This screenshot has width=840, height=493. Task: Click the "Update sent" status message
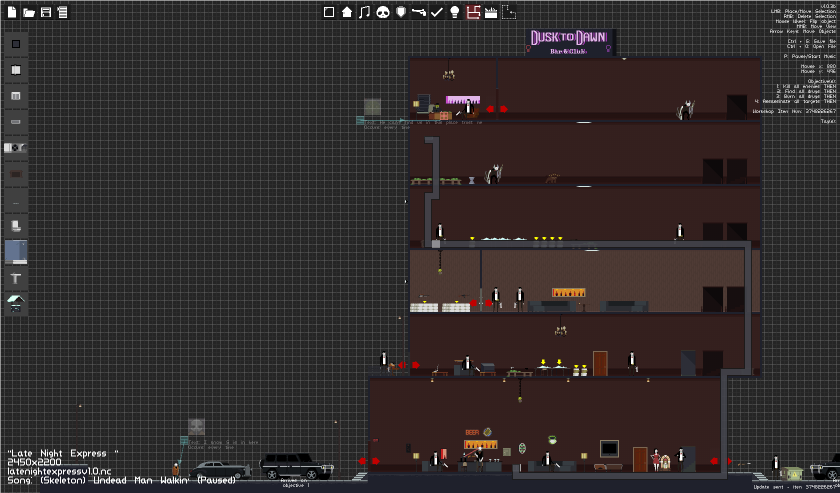(796, 487)
